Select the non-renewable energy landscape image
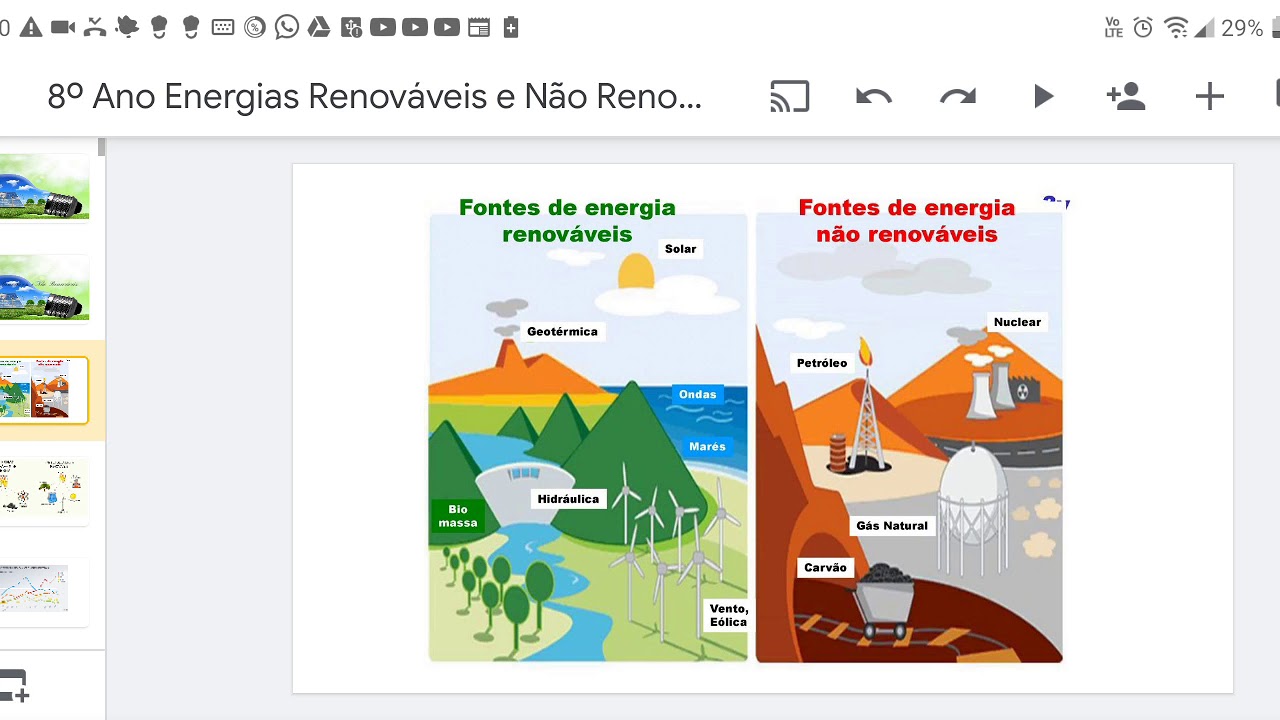Image resolution: width=1280 pixels, height=720 pixels. click(909, 437)
